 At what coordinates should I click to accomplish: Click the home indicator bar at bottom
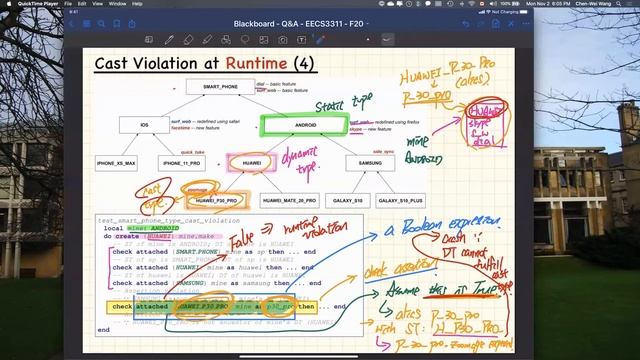[x=299, y=357]
